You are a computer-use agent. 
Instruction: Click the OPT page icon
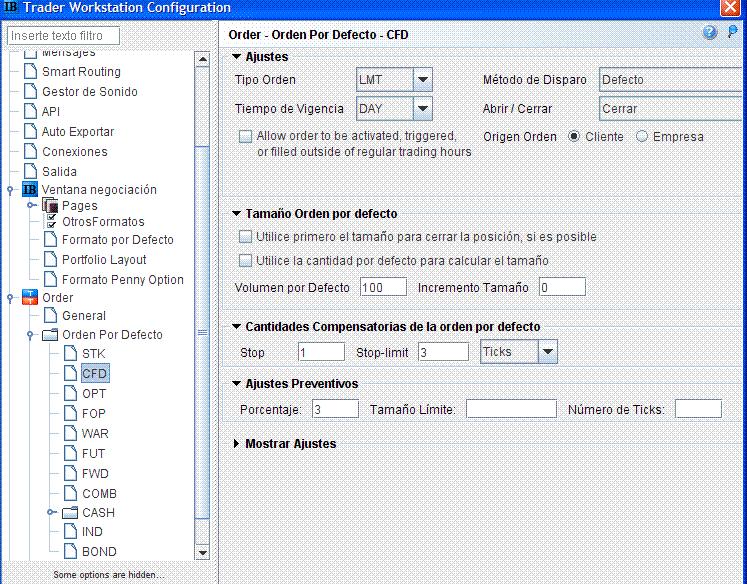coord(70,393)
